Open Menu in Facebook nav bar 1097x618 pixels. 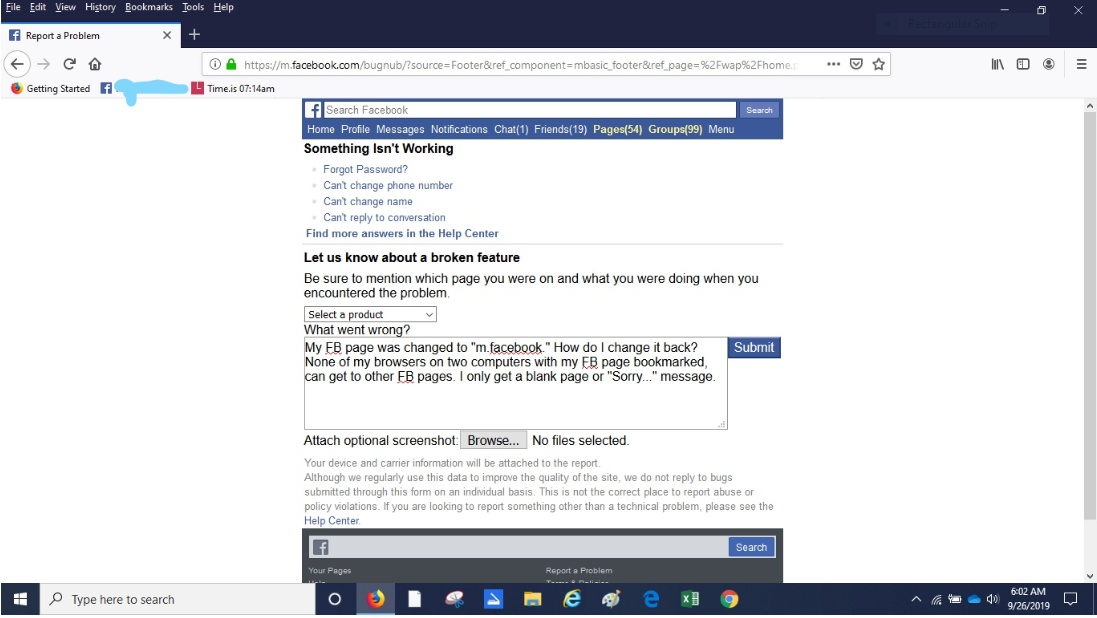[721, 129]
